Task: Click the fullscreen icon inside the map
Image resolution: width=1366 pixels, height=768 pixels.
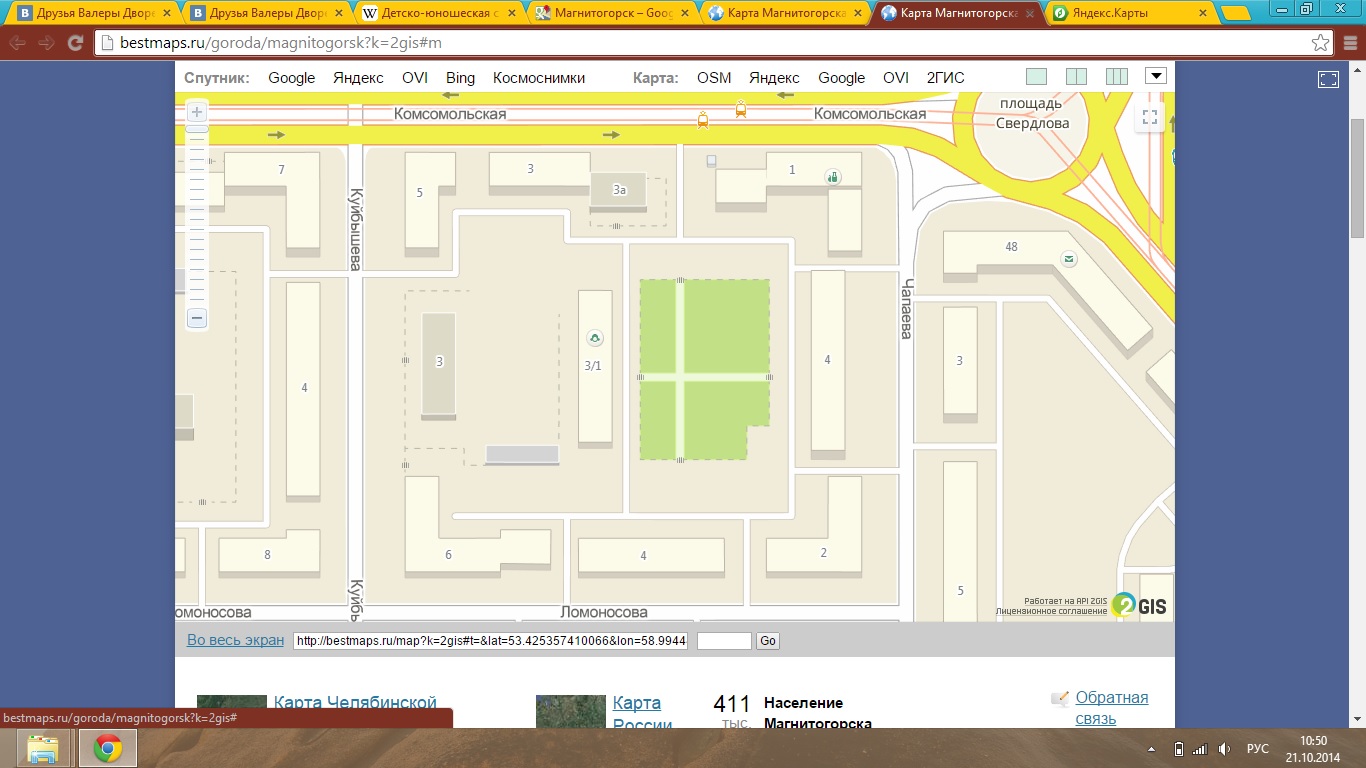Action: pos(1150,117)
